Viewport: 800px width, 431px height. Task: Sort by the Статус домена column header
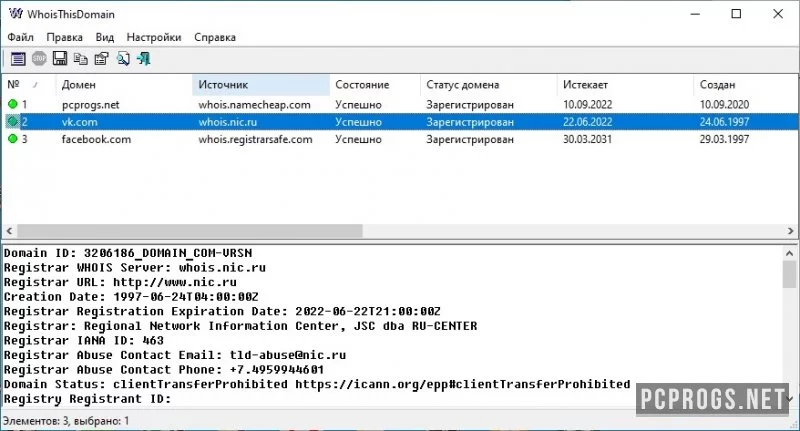(489, 85)
